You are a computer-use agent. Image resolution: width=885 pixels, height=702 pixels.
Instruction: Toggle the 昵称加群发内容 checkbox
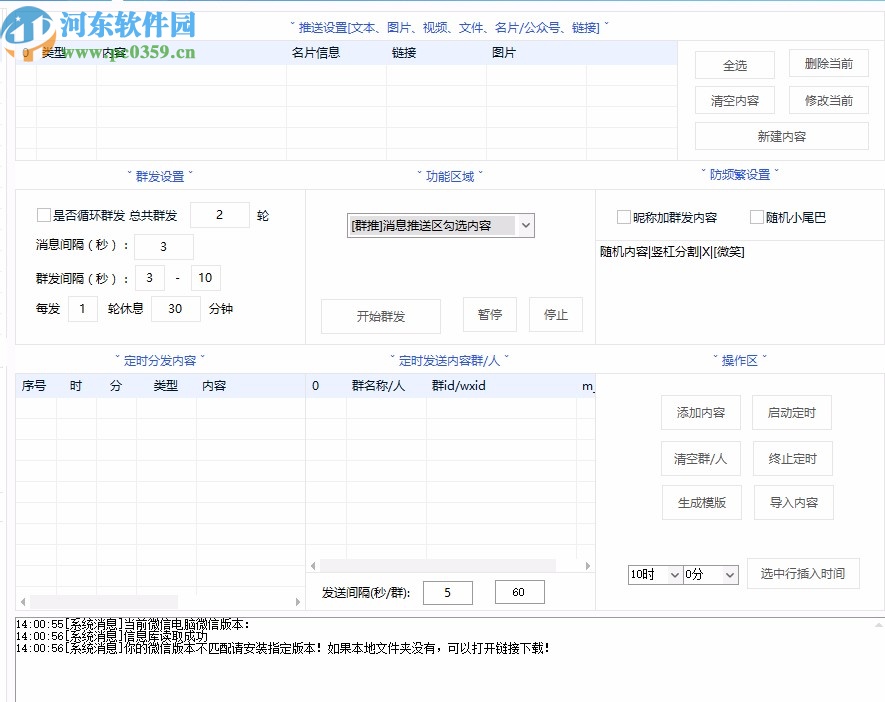pos(624,217)
